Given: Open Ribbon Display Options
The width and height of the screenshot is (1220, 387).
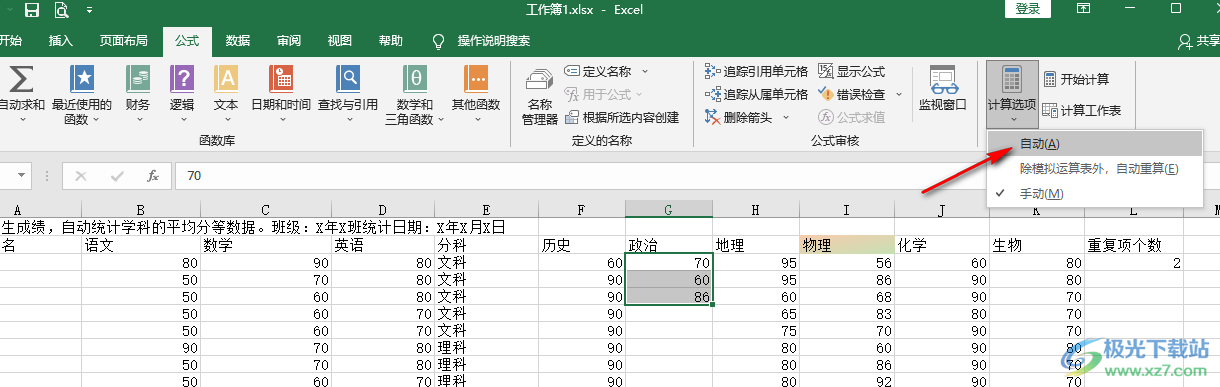Looking at the screenshot, I should [x=1083, y=9].
